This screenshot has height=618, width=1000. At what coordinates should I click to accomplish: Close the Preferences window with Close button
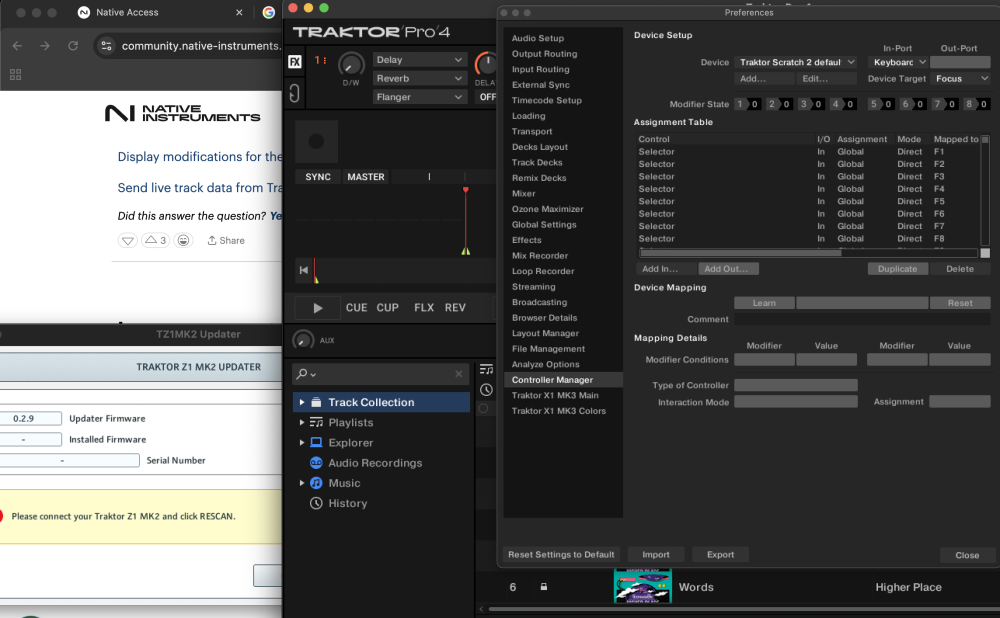(967, 555)
